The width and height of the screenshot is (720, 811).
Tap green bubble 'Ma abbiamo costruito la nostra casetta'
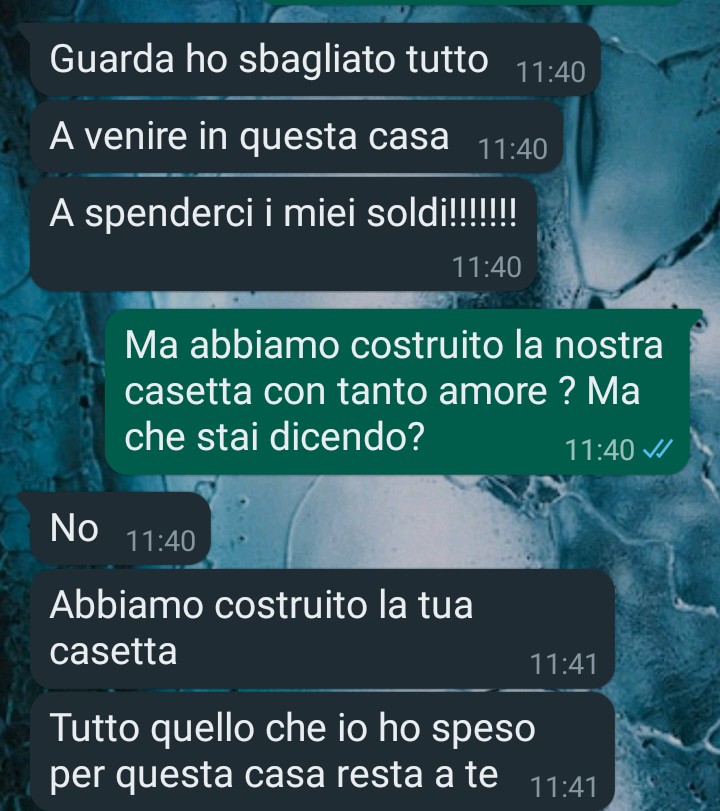[397, 392]
